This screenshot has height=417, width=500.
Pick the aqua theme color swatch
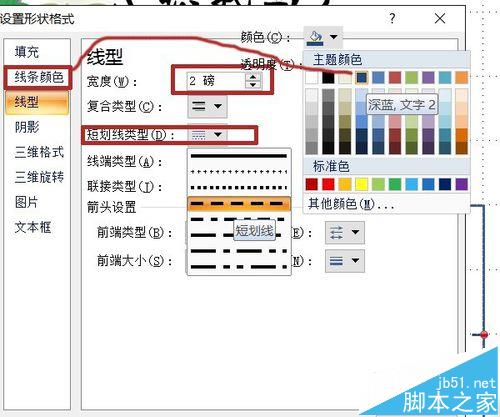(445, 78)
